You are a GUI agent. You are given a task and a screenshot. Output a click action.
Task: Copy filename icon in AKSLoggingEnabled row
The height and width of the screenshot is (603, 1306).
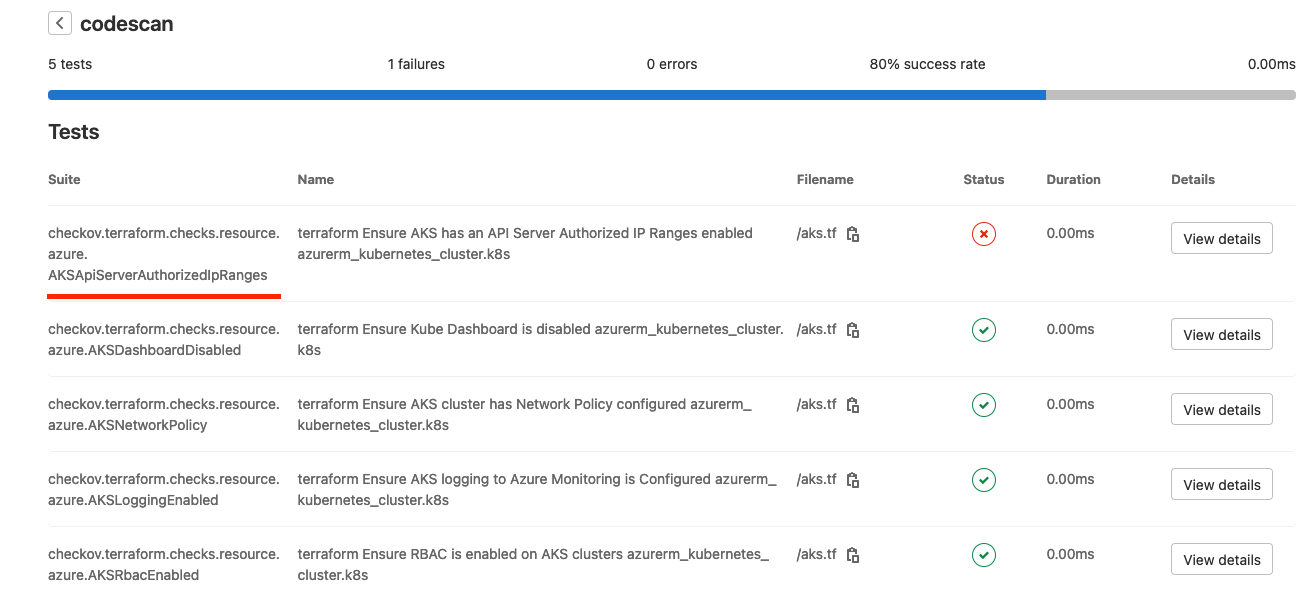coord(852,480)
